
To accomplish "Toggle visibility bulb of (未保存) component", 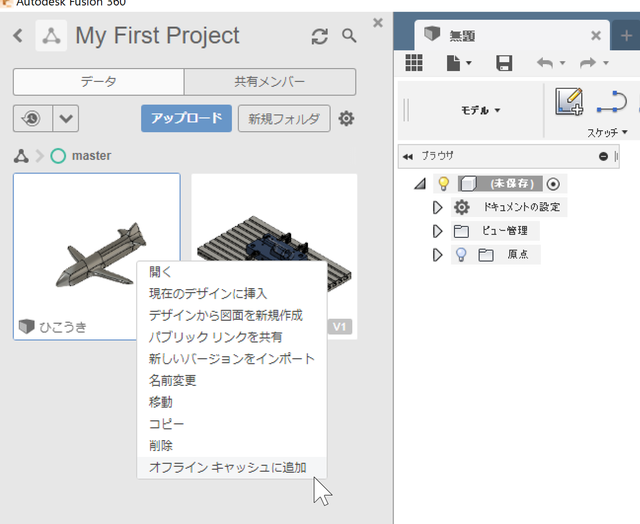I will pos(443,184).
